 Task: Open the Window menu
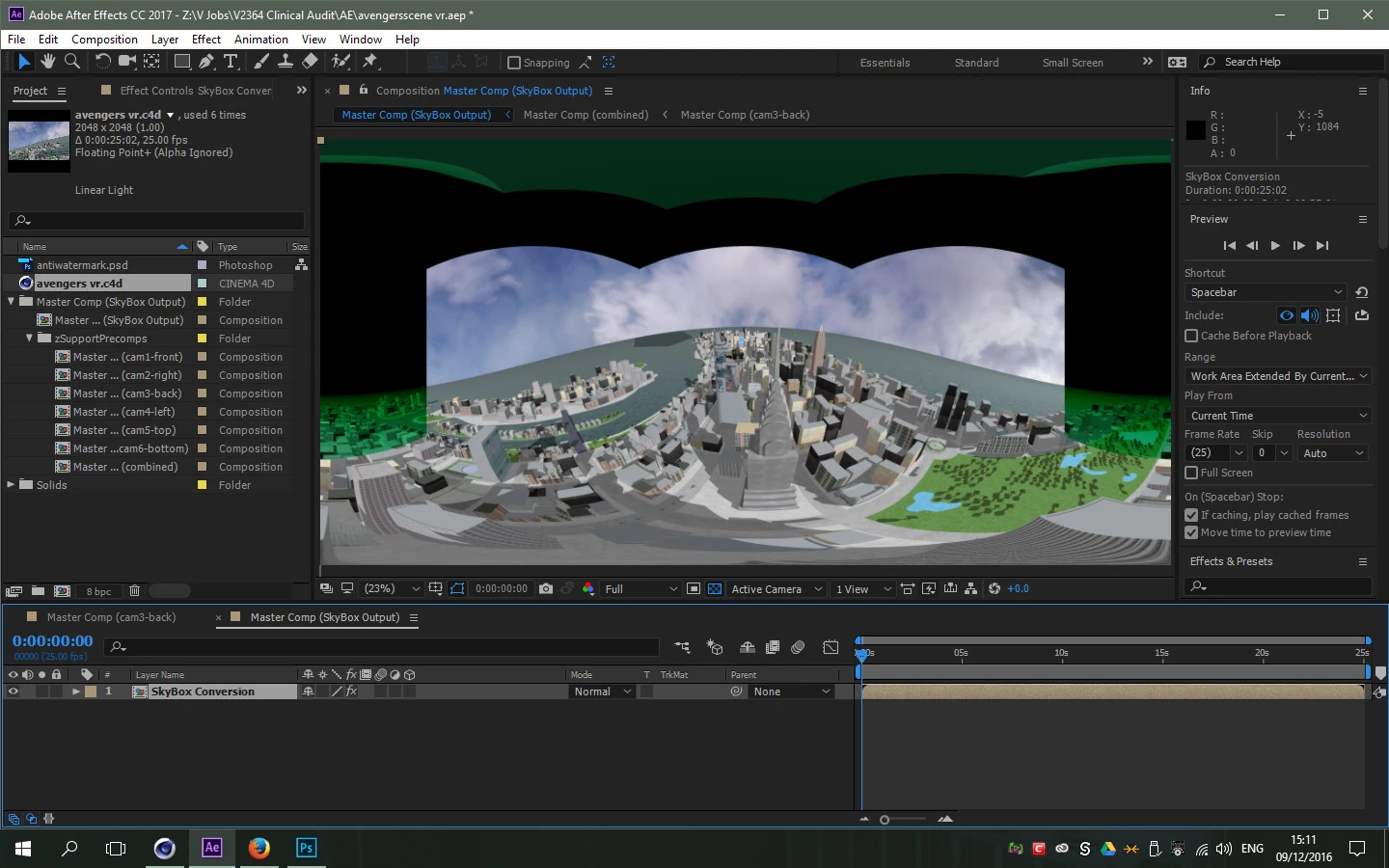(x=361, y=40)
